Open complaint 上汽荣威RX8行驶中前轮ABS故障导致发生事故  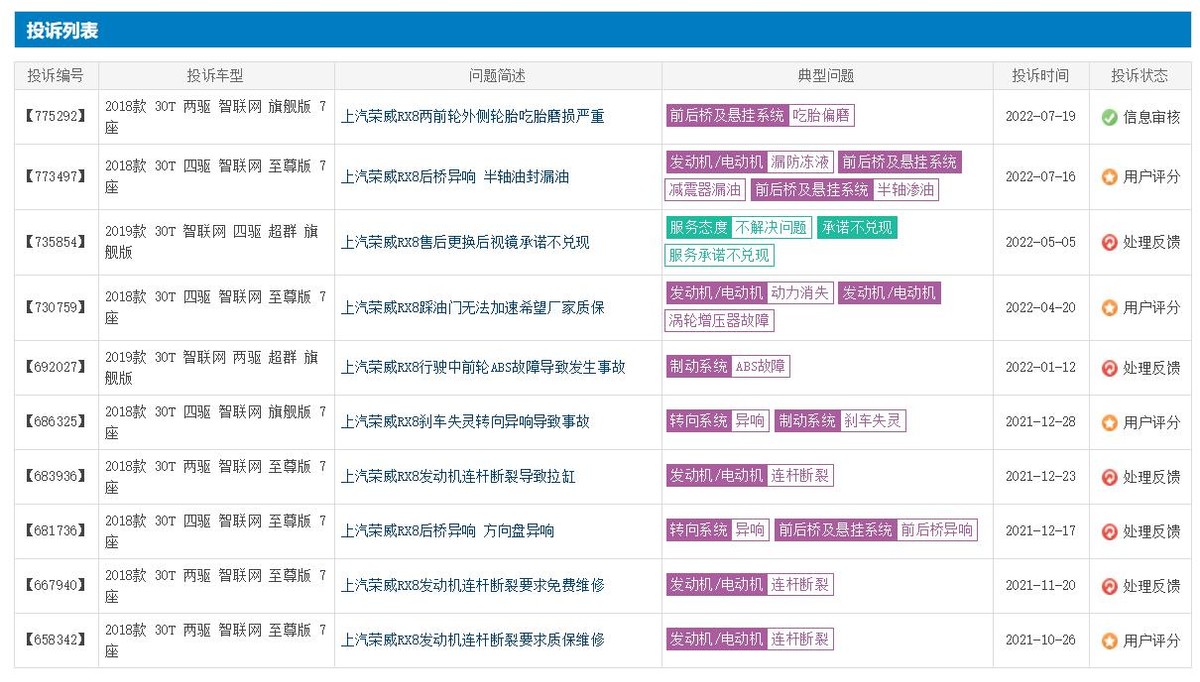[x=483, y=368]
